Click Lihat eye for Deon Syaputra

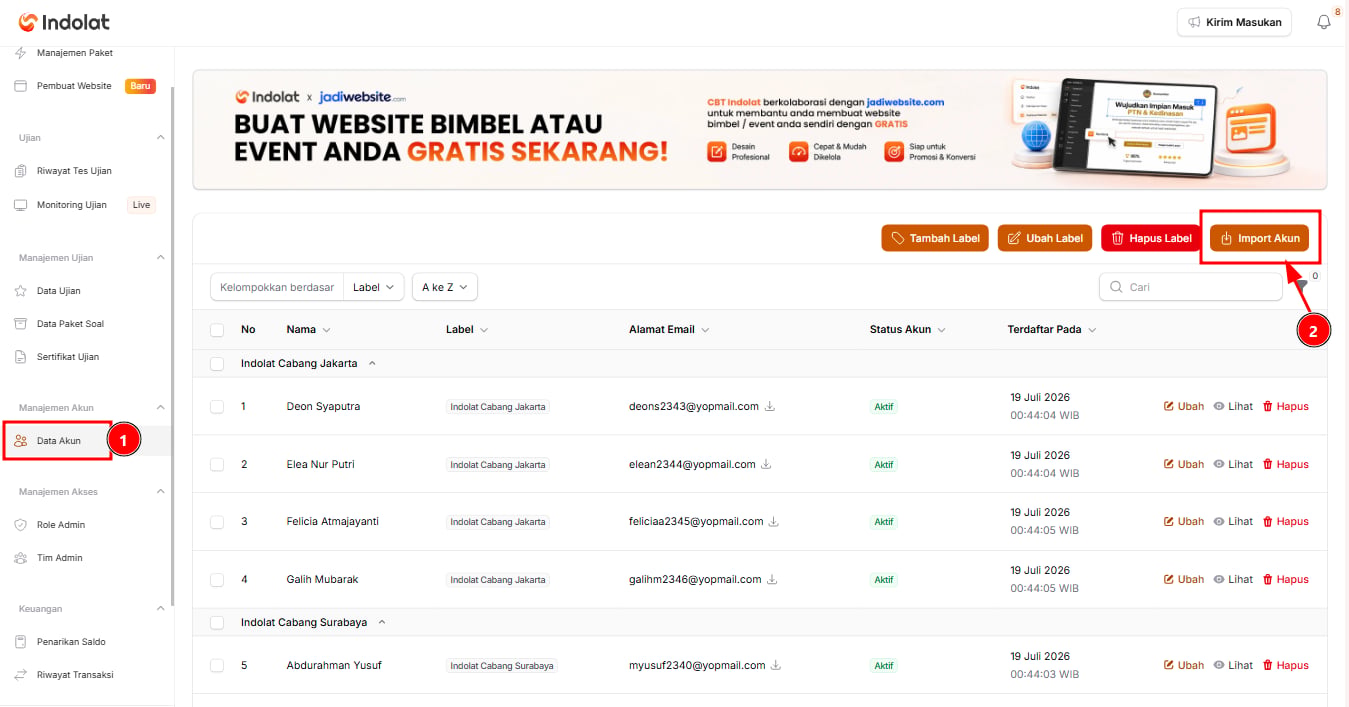1233,407
